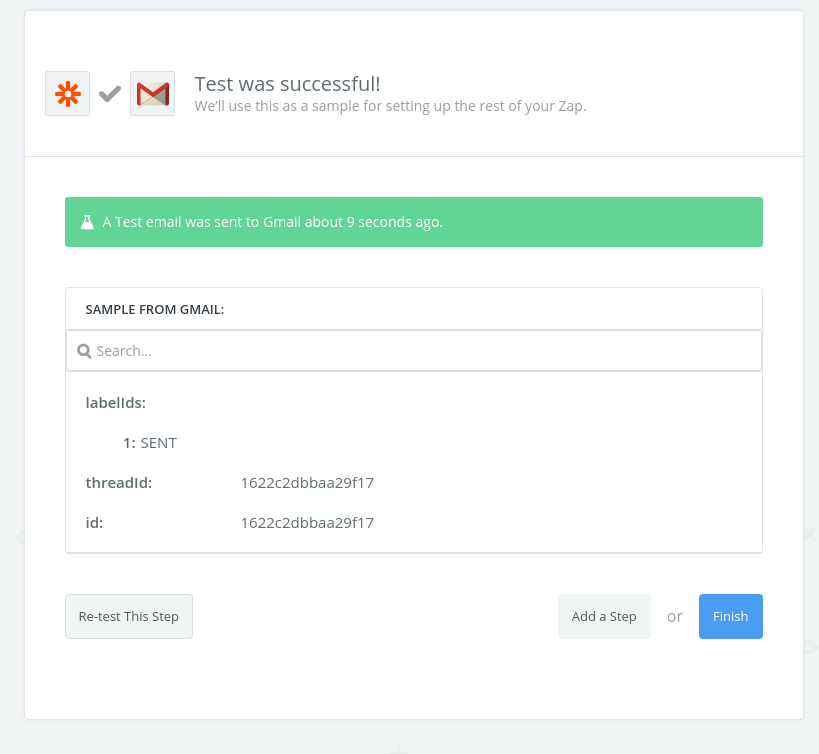The image size is (819, 754).
Task: Click the orange Zapier asterisk icon
Action: click(68, 94)
